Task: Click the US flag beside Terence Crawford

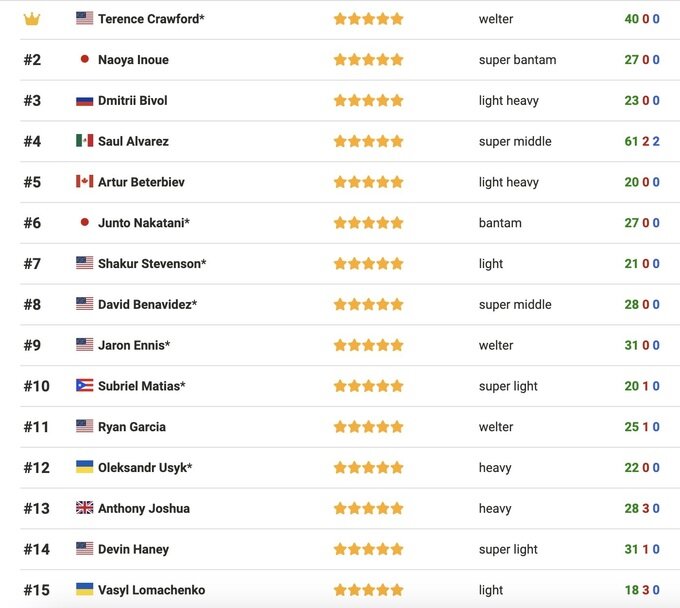Action: 85,18
